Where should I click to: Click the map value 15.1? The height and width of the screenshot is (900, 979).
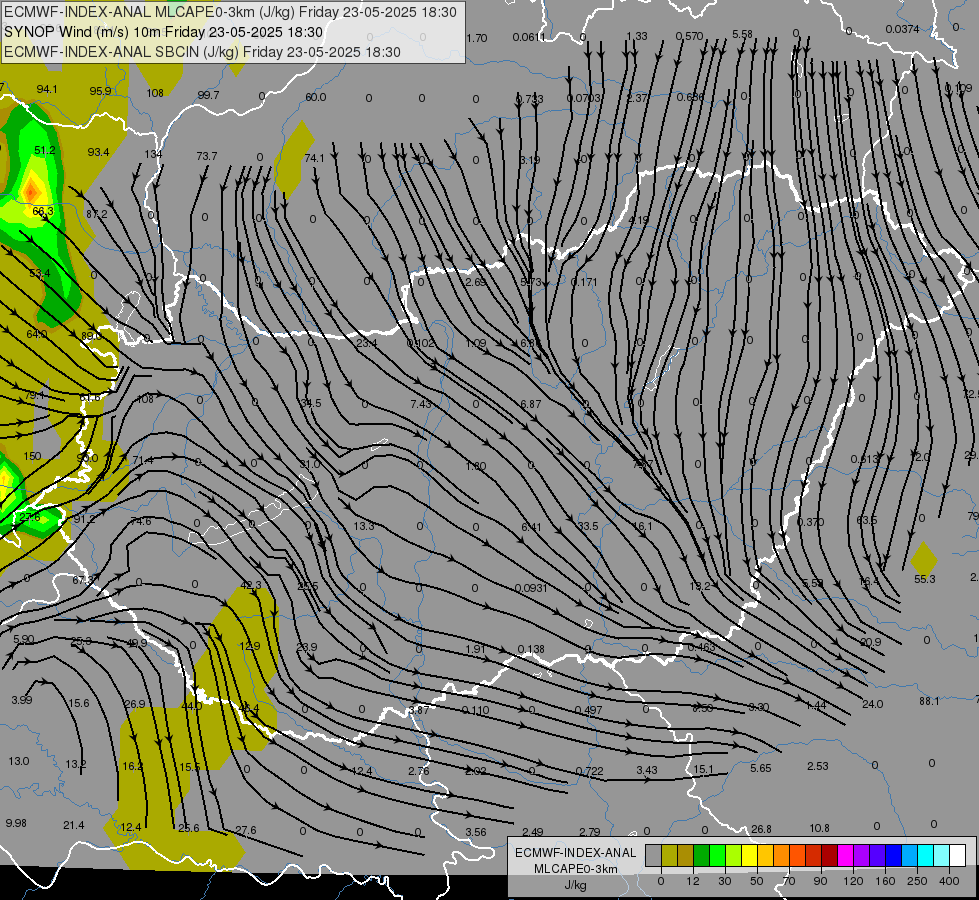pyautogui.click(x=704, y=769)
